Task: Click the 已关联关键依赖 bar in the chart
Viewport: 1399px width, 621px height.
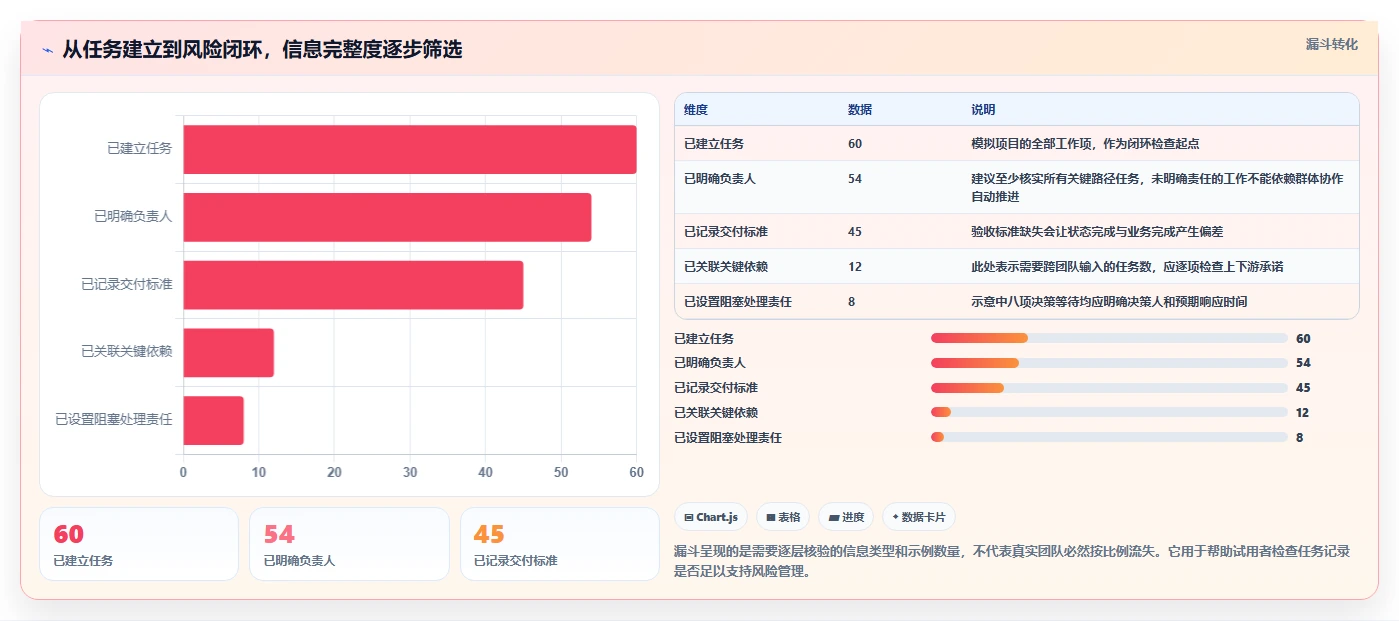Action: (x=228, y=352)
